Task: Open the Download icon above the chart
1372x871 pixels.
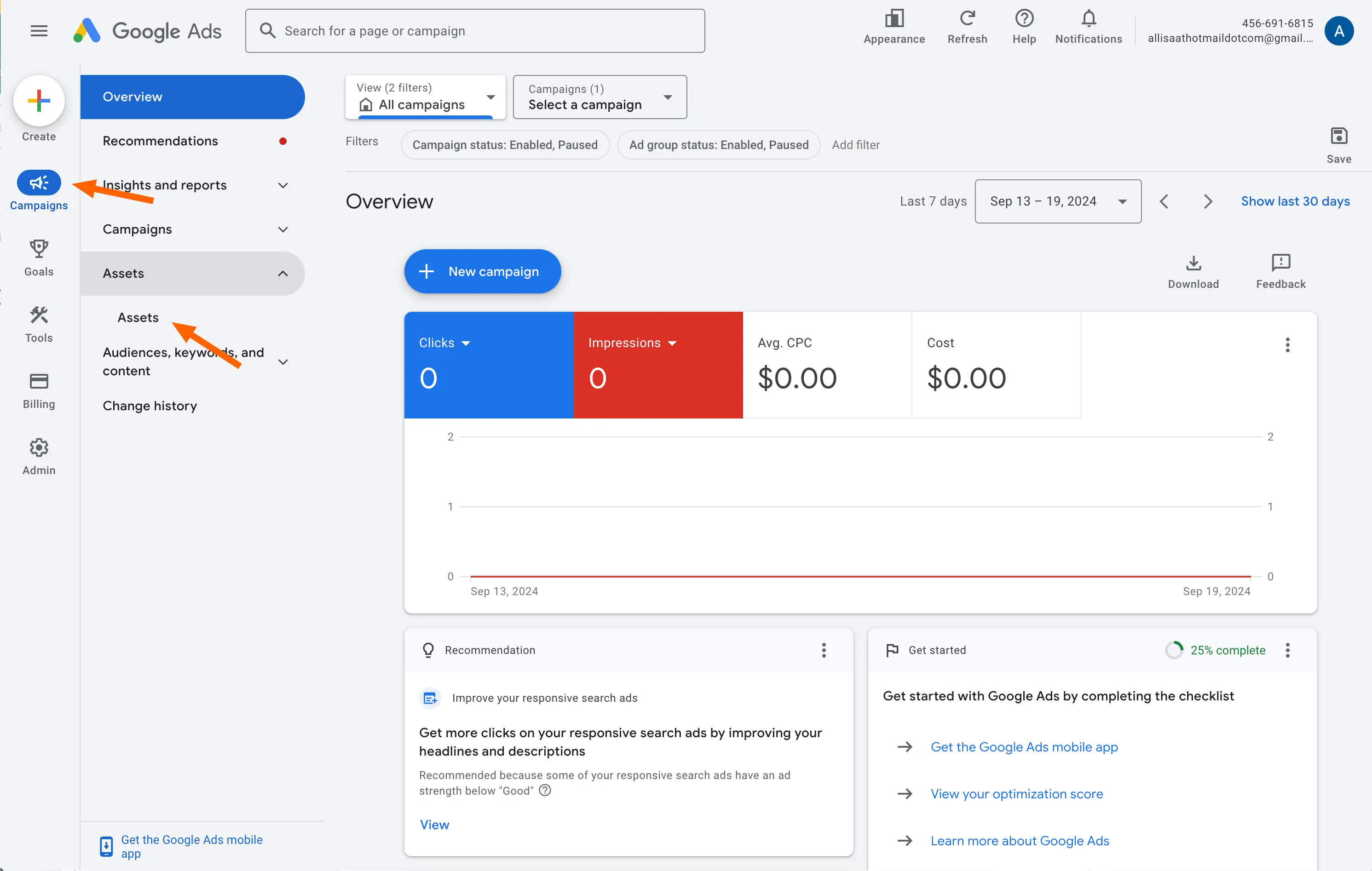Action: click(x=1193, y=263)
